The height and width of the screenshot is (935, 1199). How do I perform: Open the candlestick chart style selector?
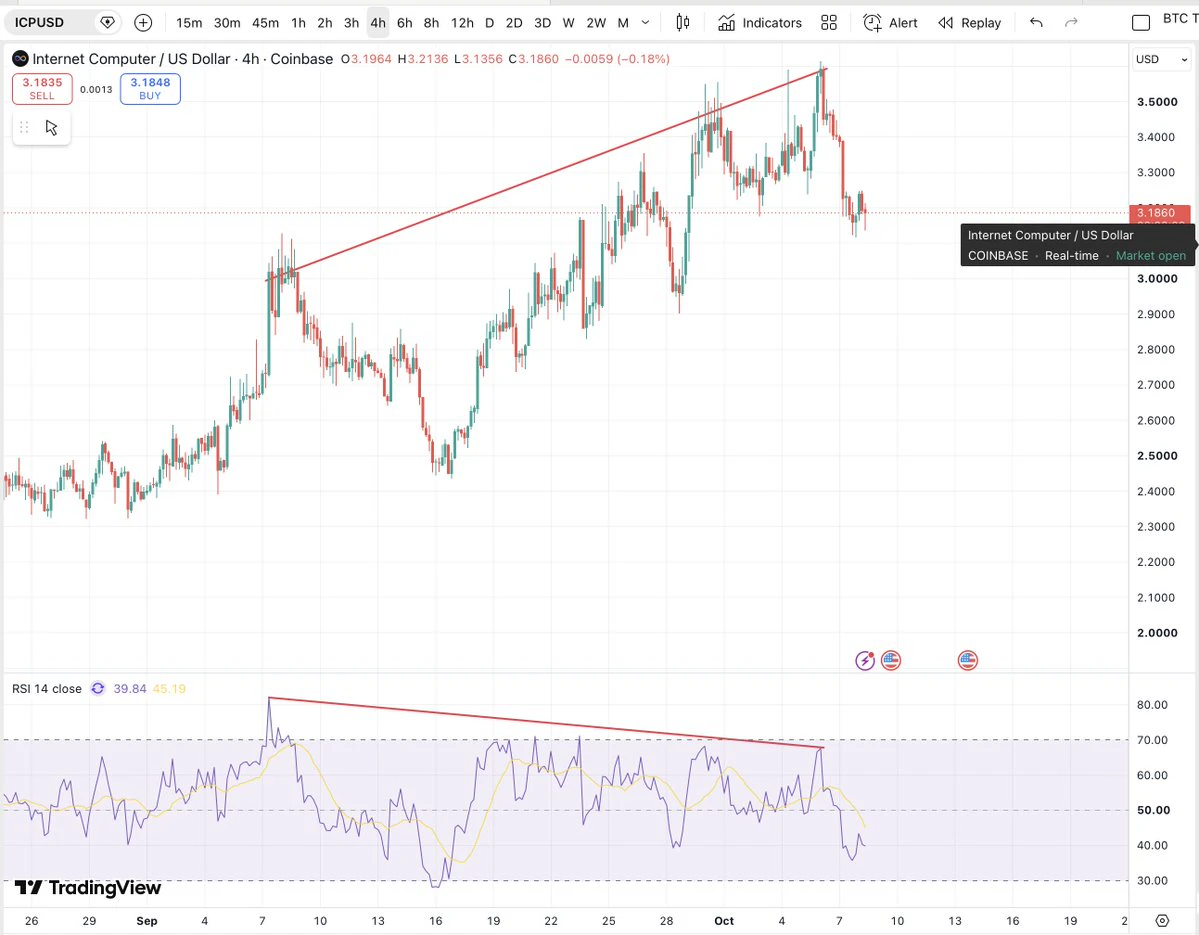pos(683,23)
